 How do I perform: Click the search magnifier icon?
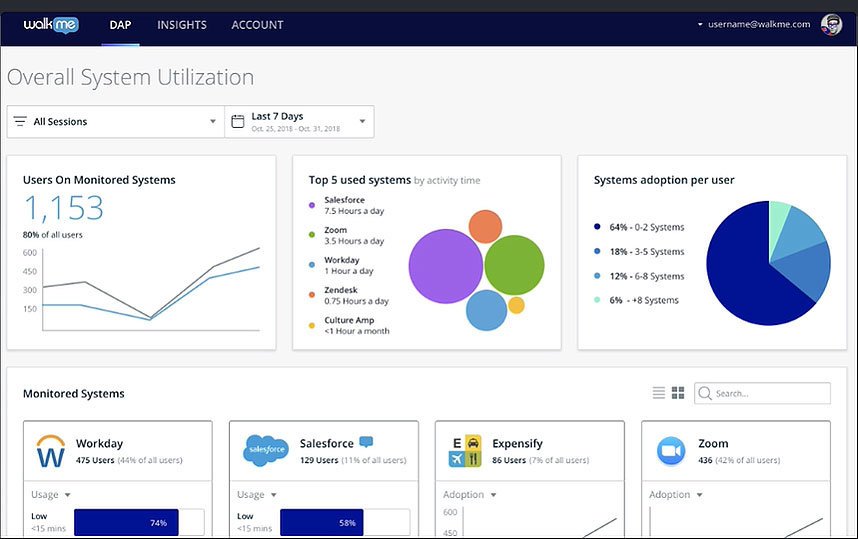(x=705, y=393)
